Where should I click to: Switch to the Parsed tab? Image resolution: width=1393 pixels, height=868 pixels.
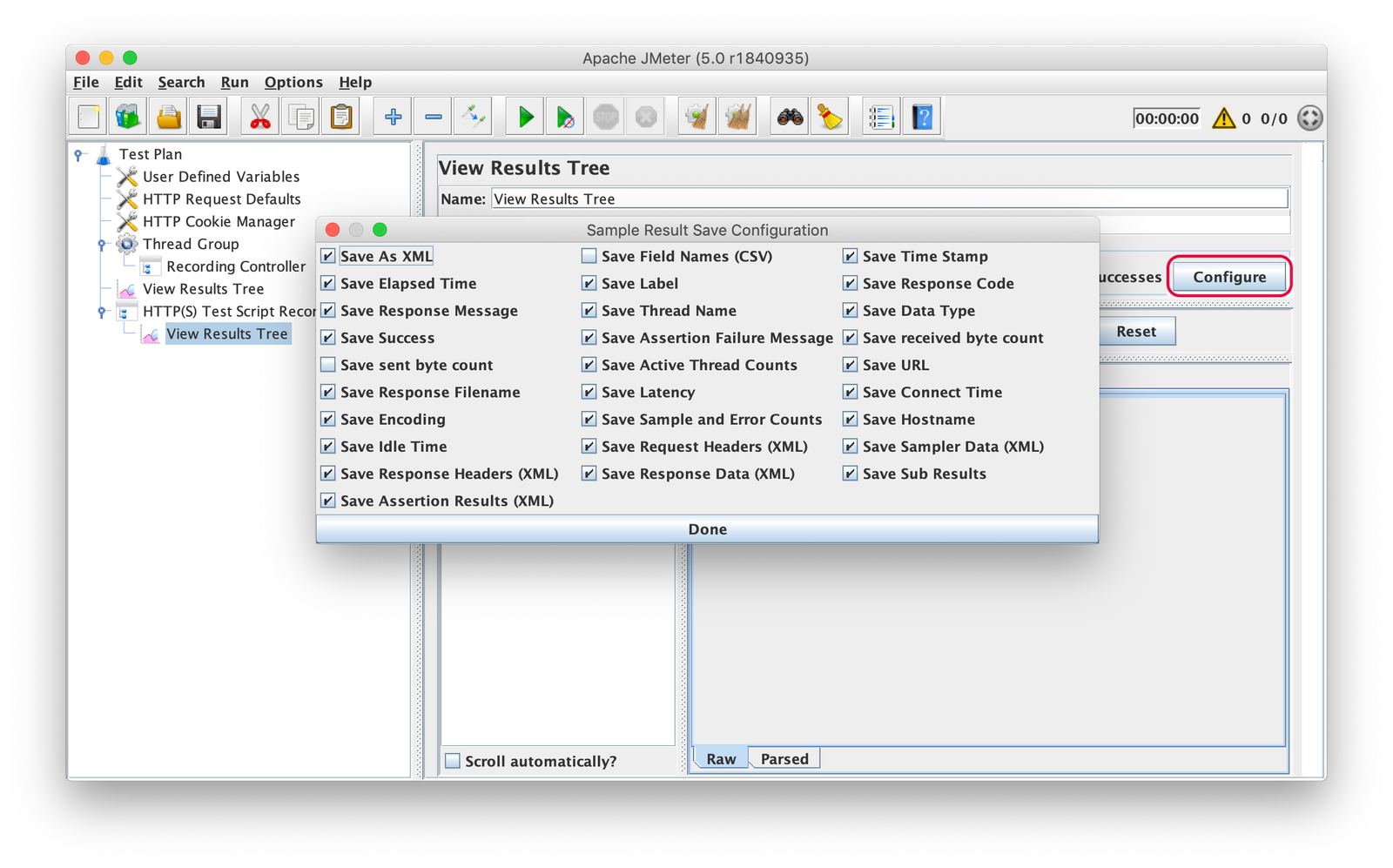784,759
